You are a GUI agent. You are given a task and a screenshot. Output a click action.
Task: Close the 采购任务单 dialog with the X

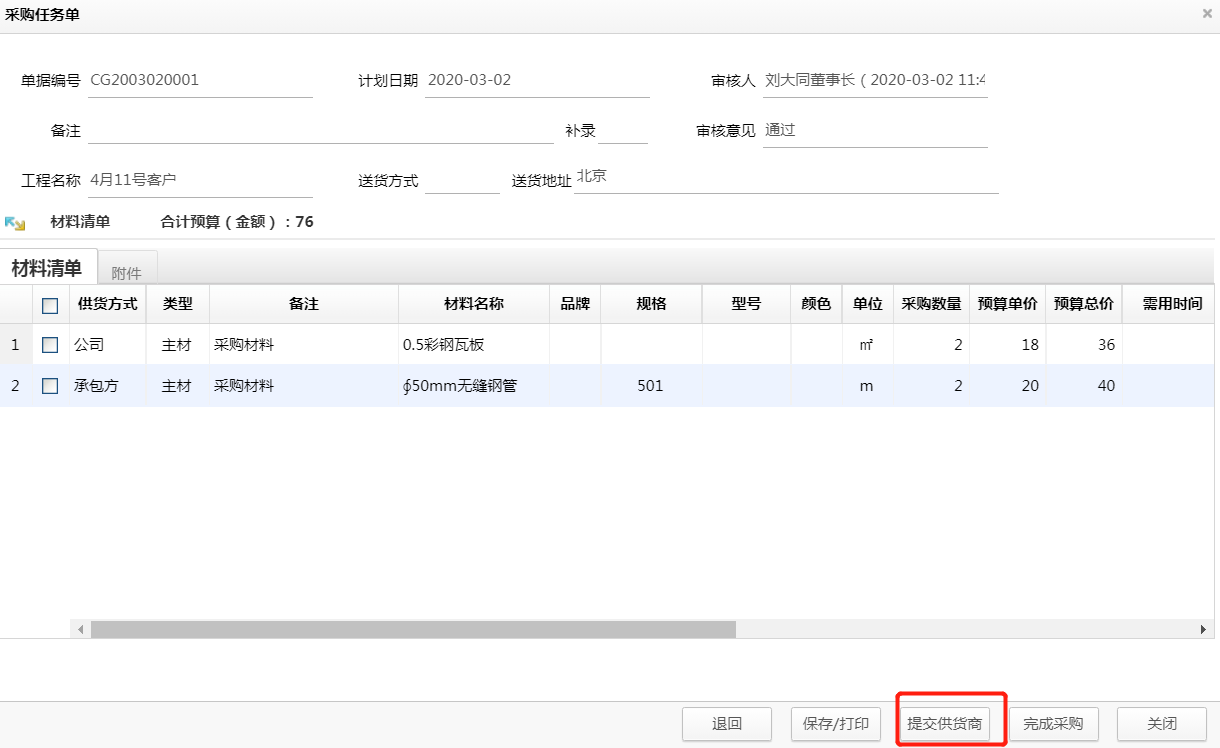tap(1205, 13)
